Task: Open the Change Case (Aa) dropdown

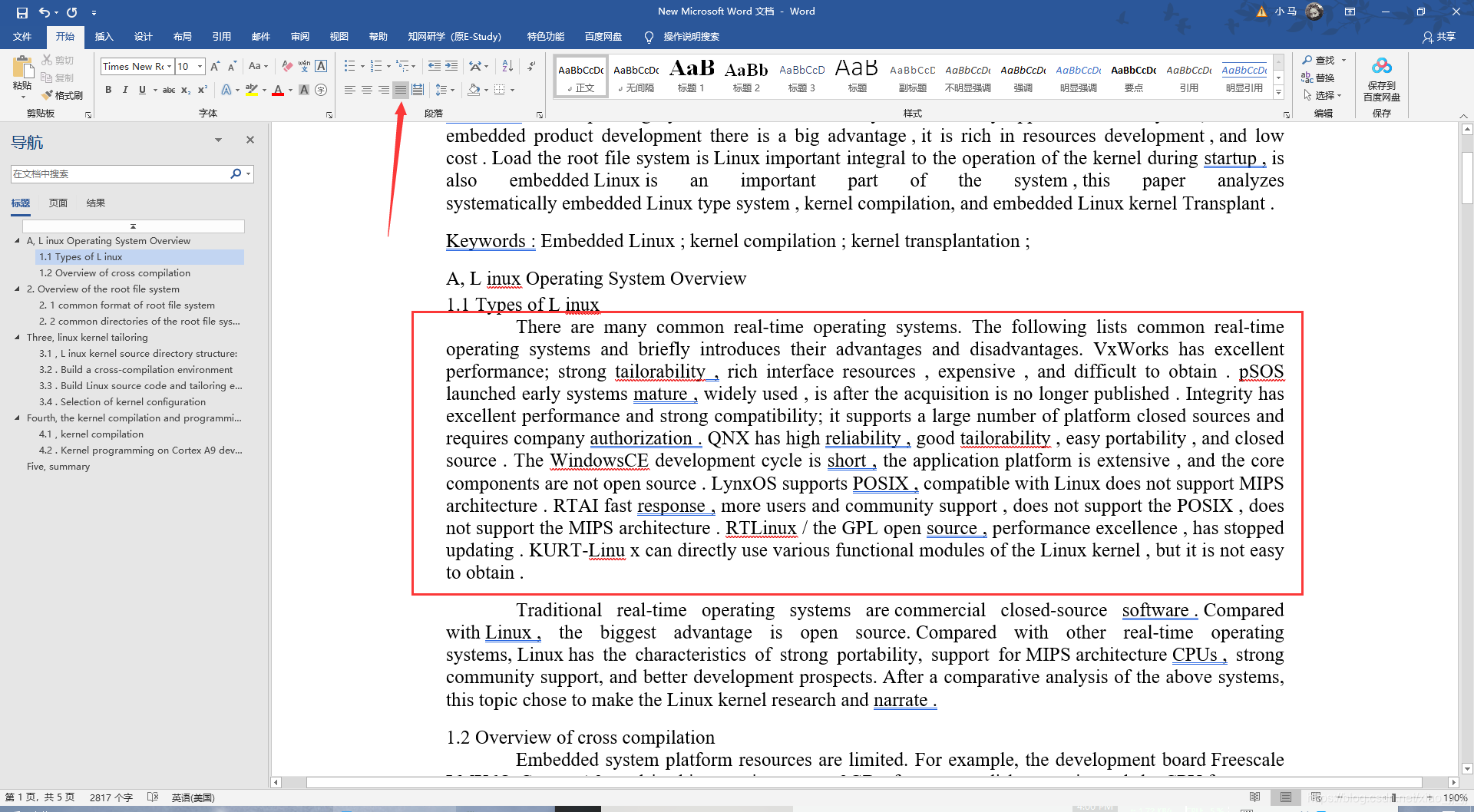Action: point(258,67)
